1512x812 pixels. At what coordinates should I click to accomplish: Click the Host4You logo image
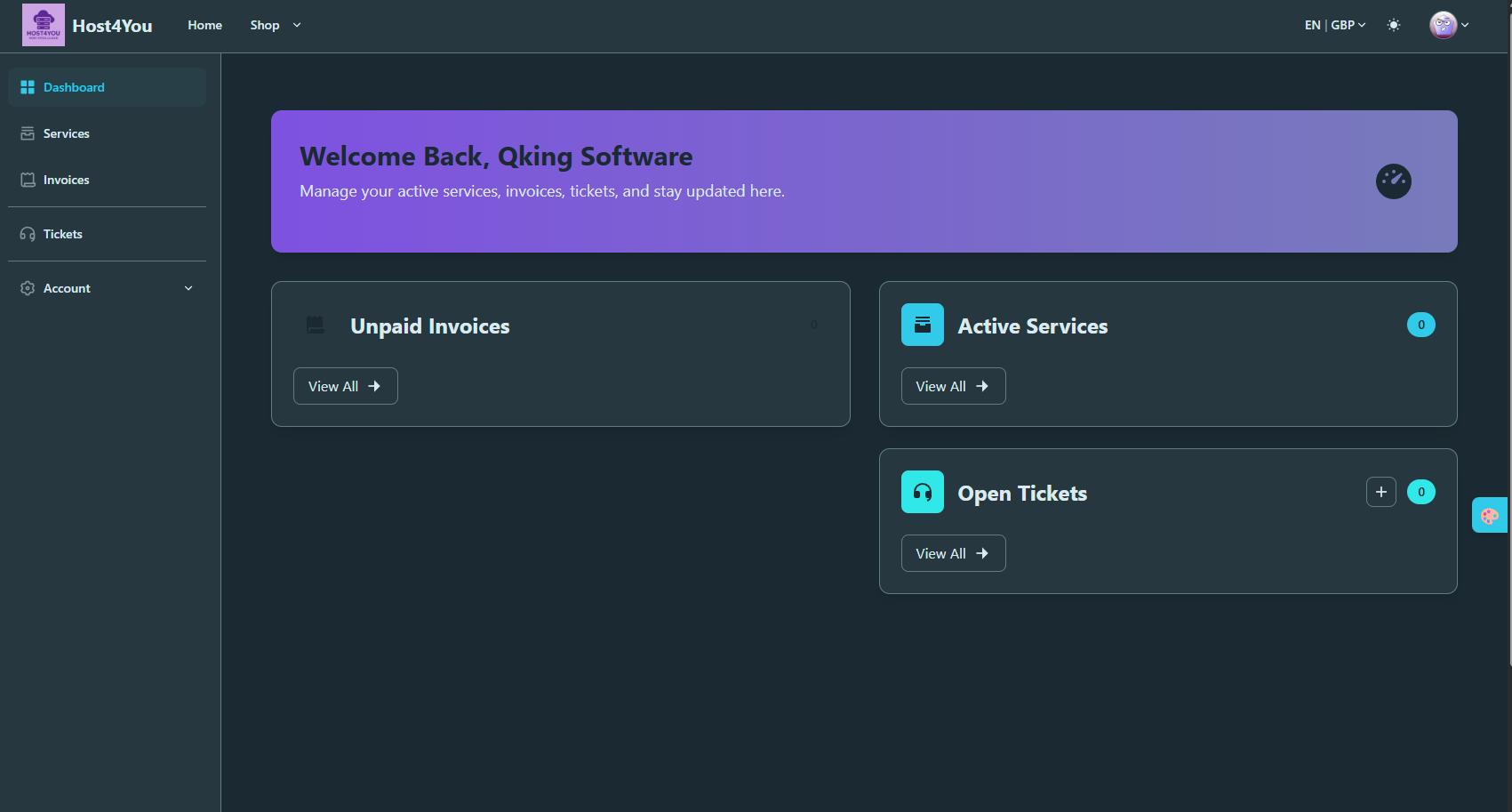[x=43, y=25]
